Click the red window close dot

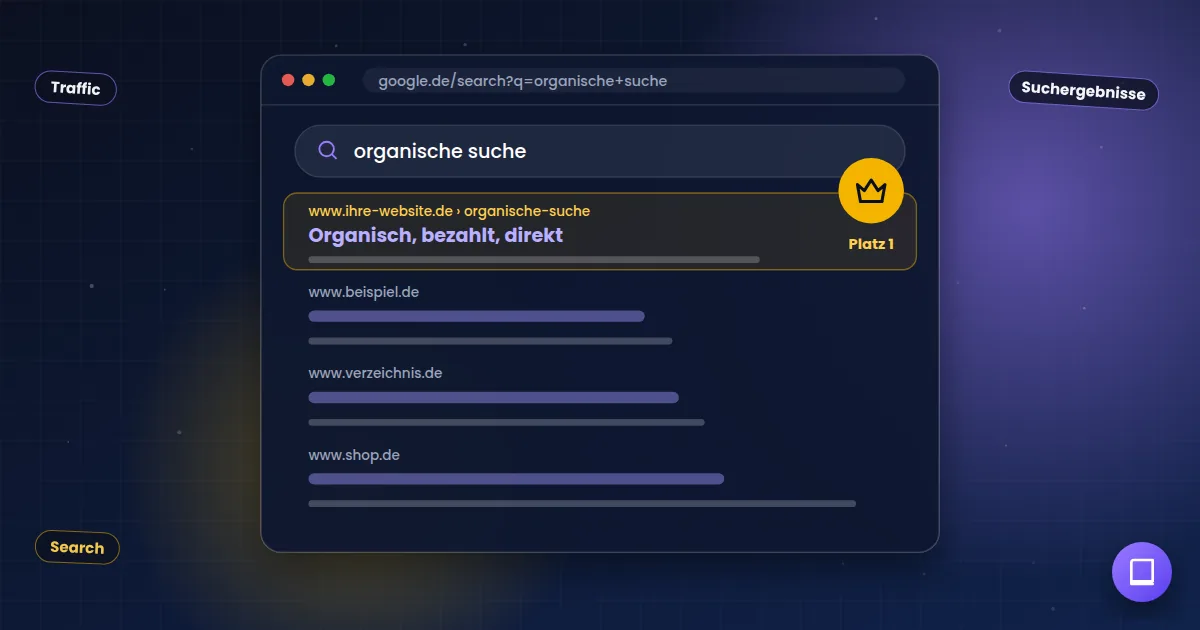(288, 80)
